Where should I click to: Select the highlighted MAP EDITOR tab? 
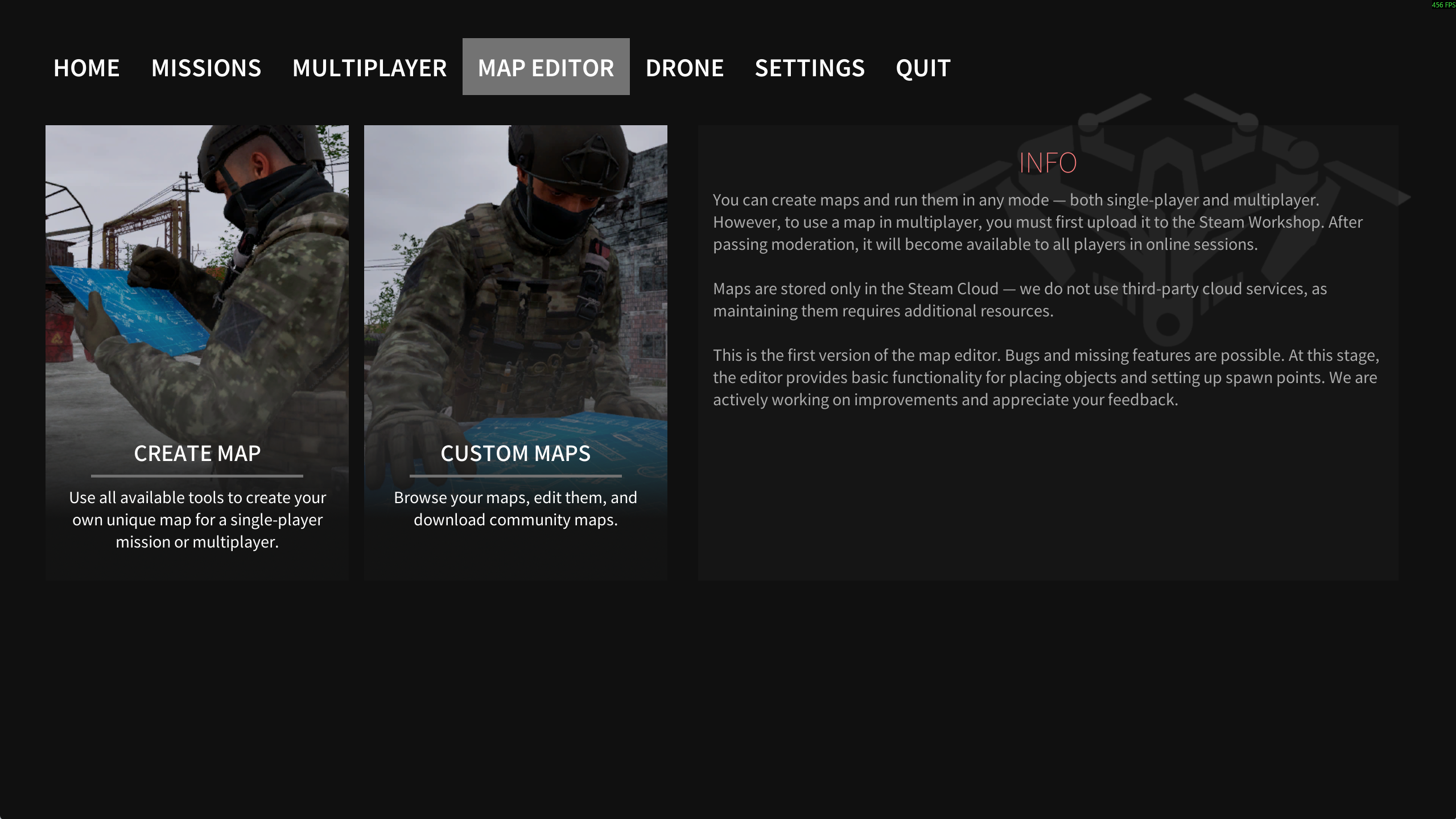tap(546, 67)
